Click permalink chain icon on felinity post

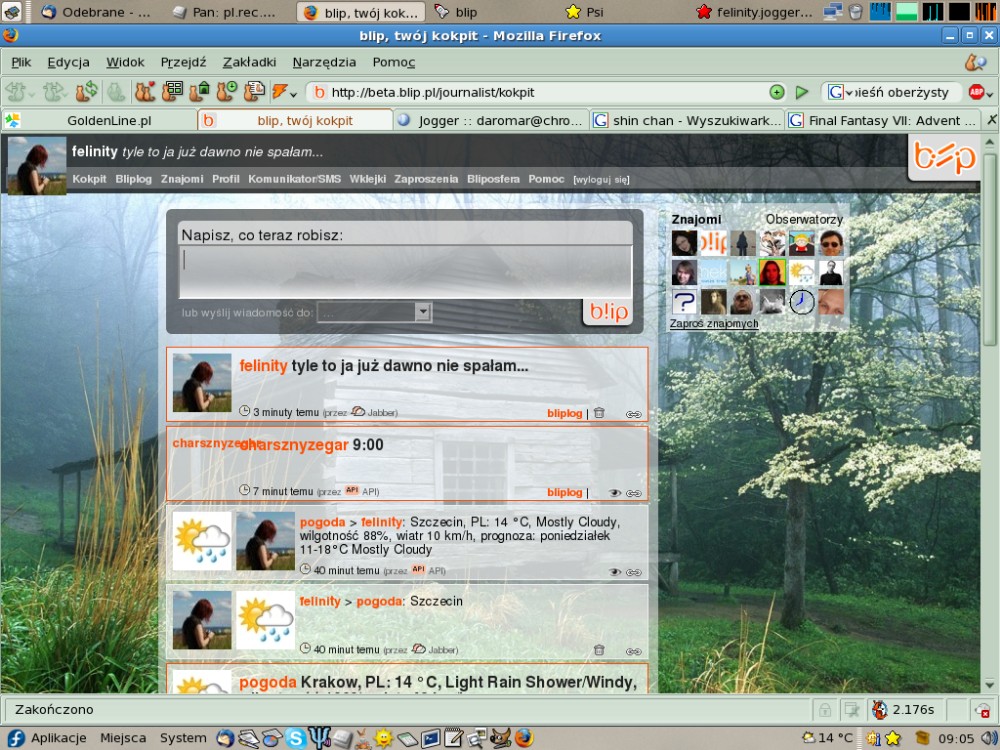[x=633, y=413]
